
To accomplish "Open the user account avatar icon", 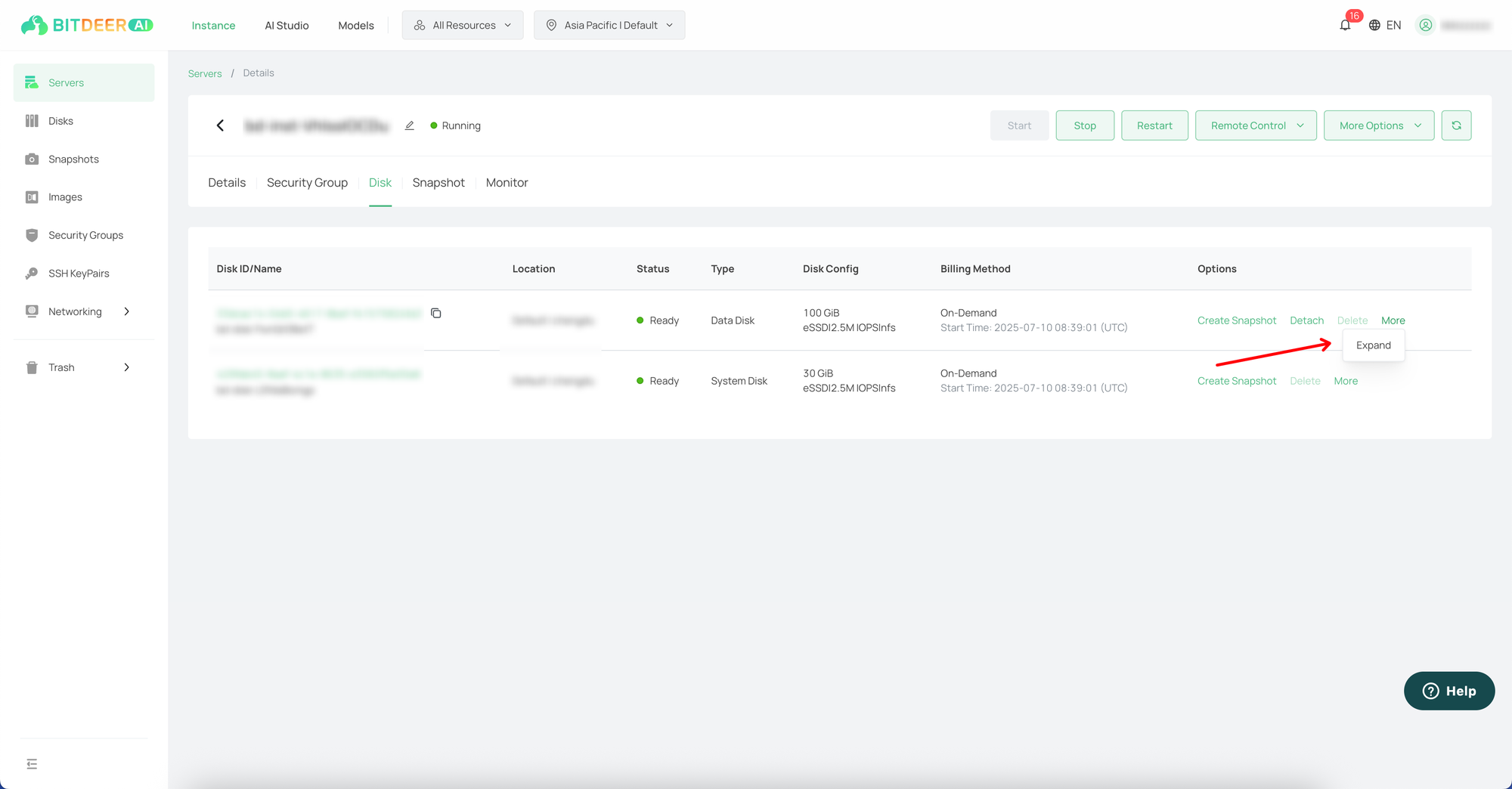I will [1425, 25].
